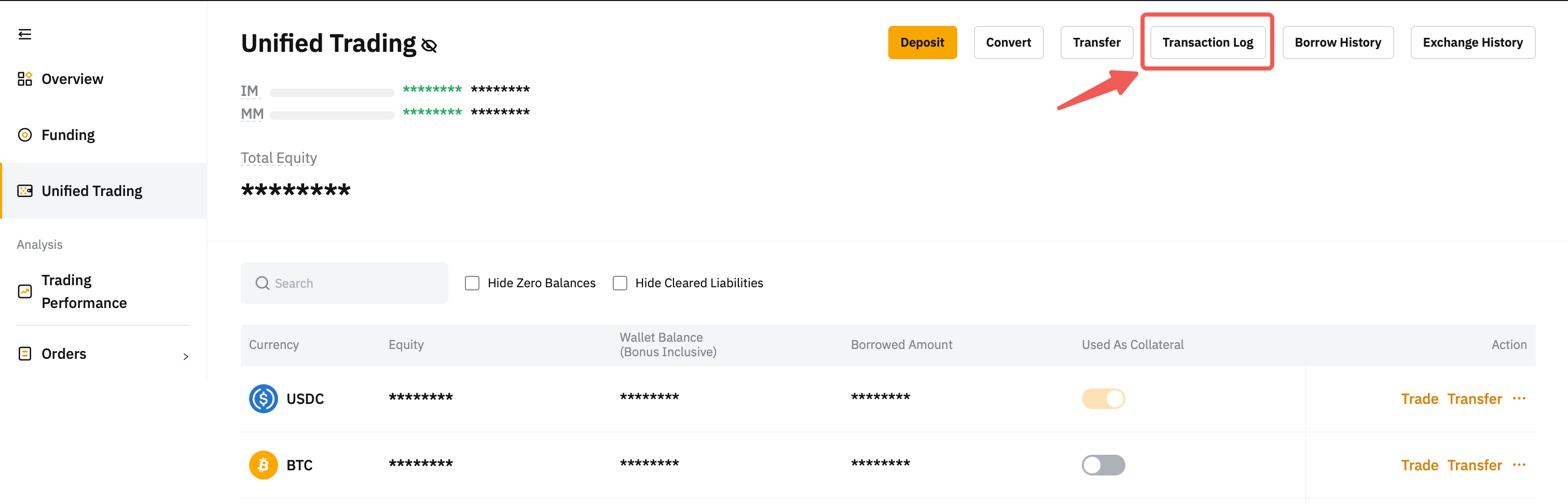Click the Transaction Log button

pyautogui.click(x=1207, y=43)
